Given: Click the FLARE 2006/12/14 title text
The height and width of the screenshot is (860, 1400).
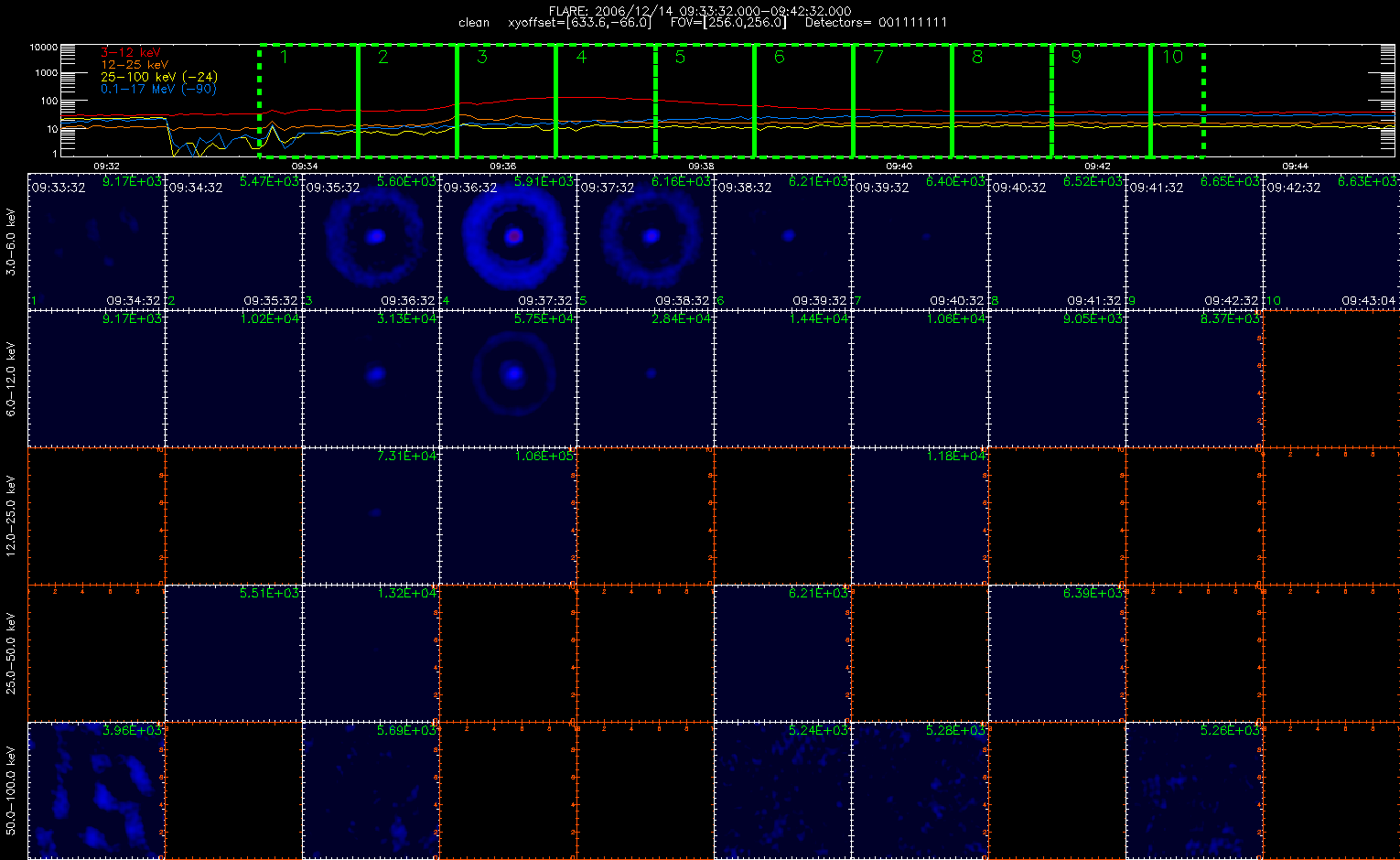Looking at the screenshot, I should [x=699, y=11].
